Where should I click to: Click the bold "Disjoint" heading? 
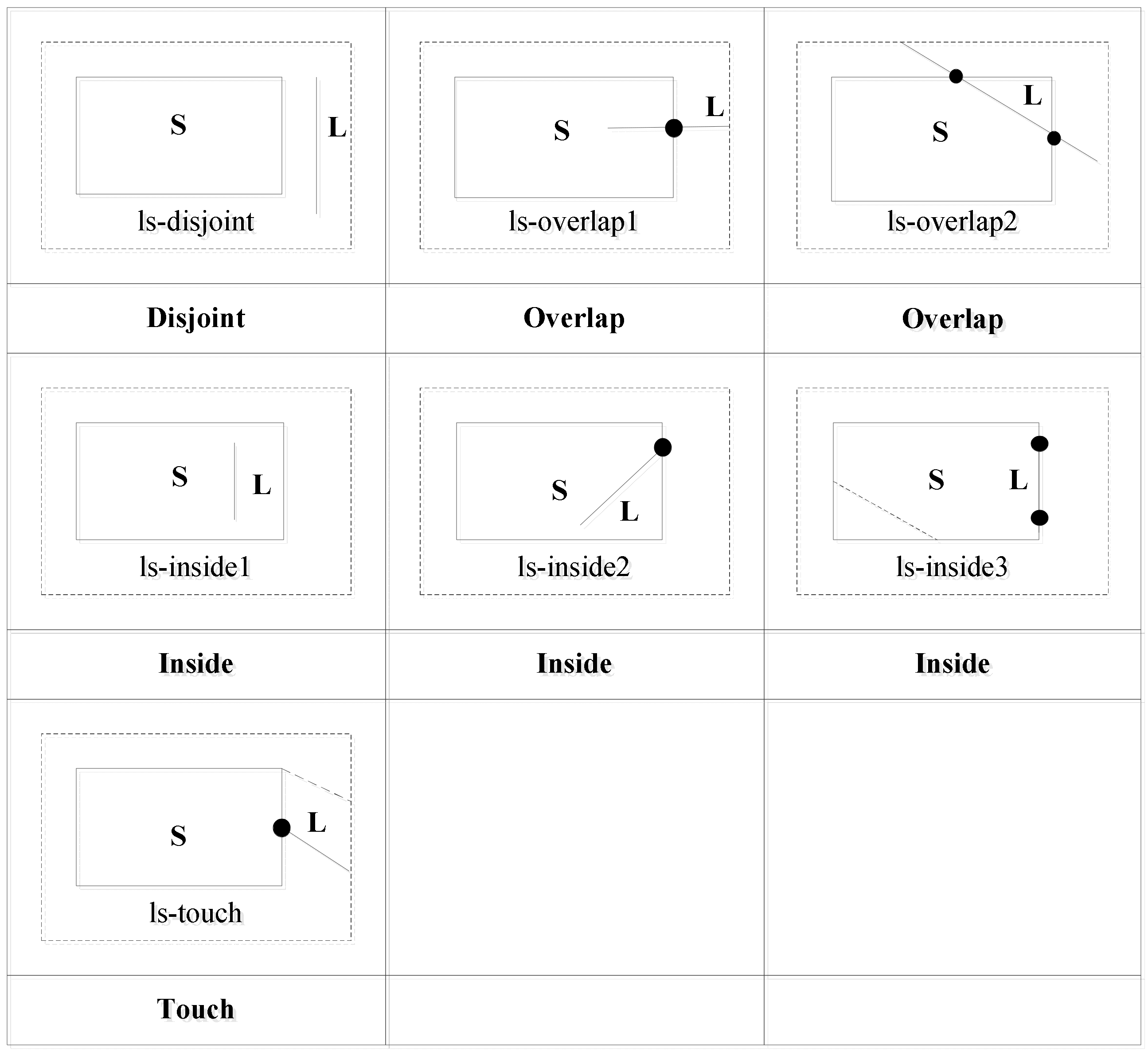(196, 318)
